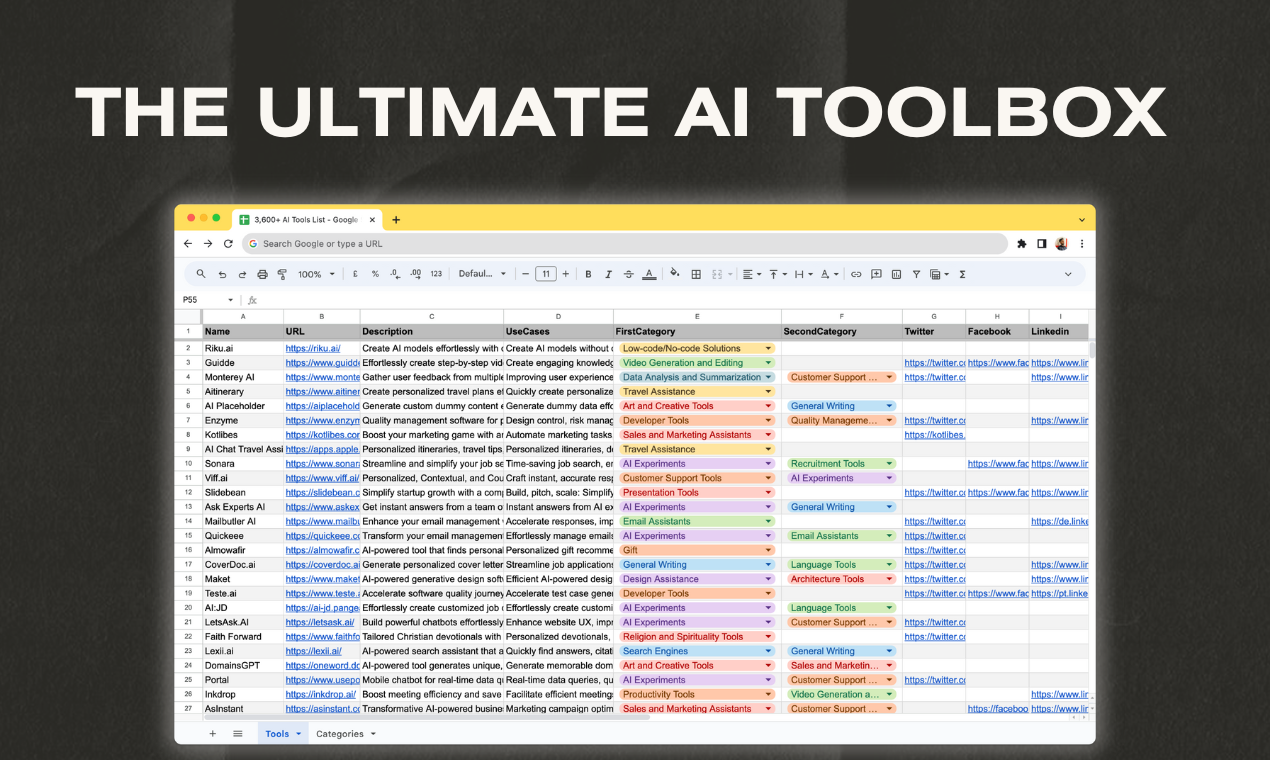The height and width of the screenshot is (760, 1270).
Task: Open the Chrome three-dot menu
Action: coord(1081,243)
